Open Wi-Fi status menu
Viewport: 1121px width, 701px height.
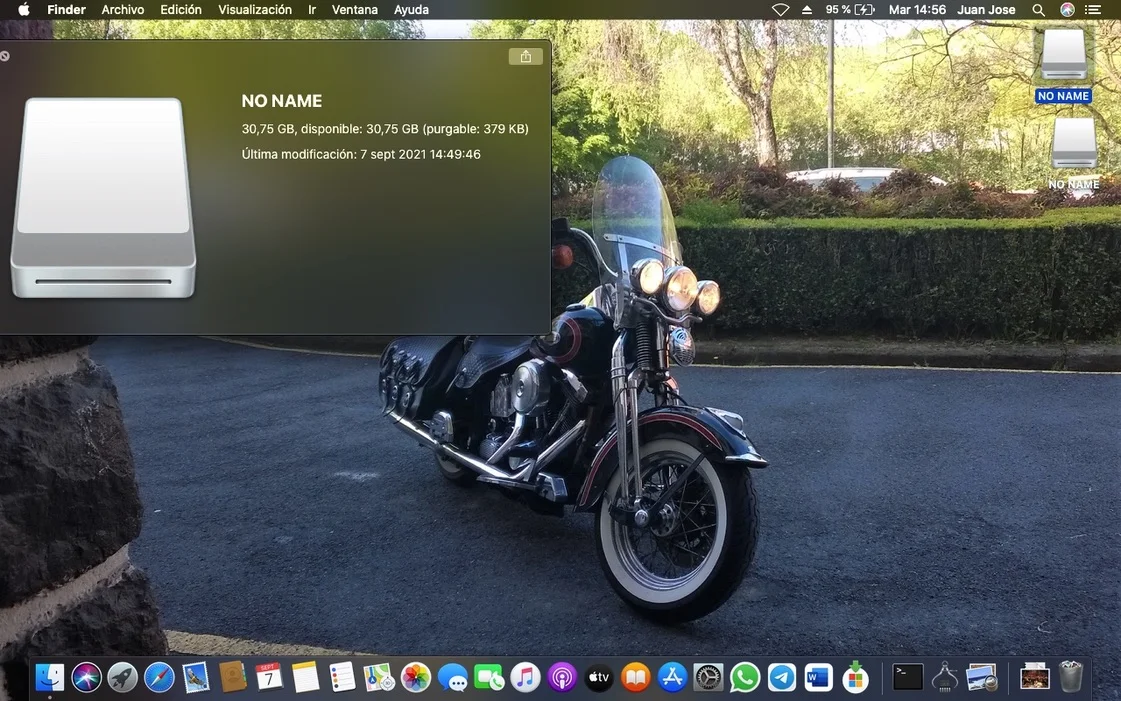tap(780, 9)
